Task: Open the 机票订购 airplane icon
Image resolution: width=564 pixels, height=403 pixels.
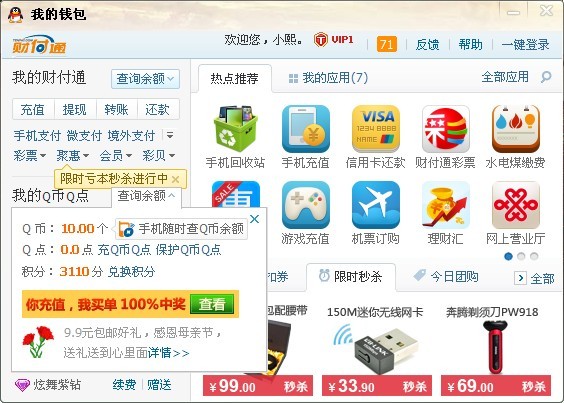Action: [376, 205]
